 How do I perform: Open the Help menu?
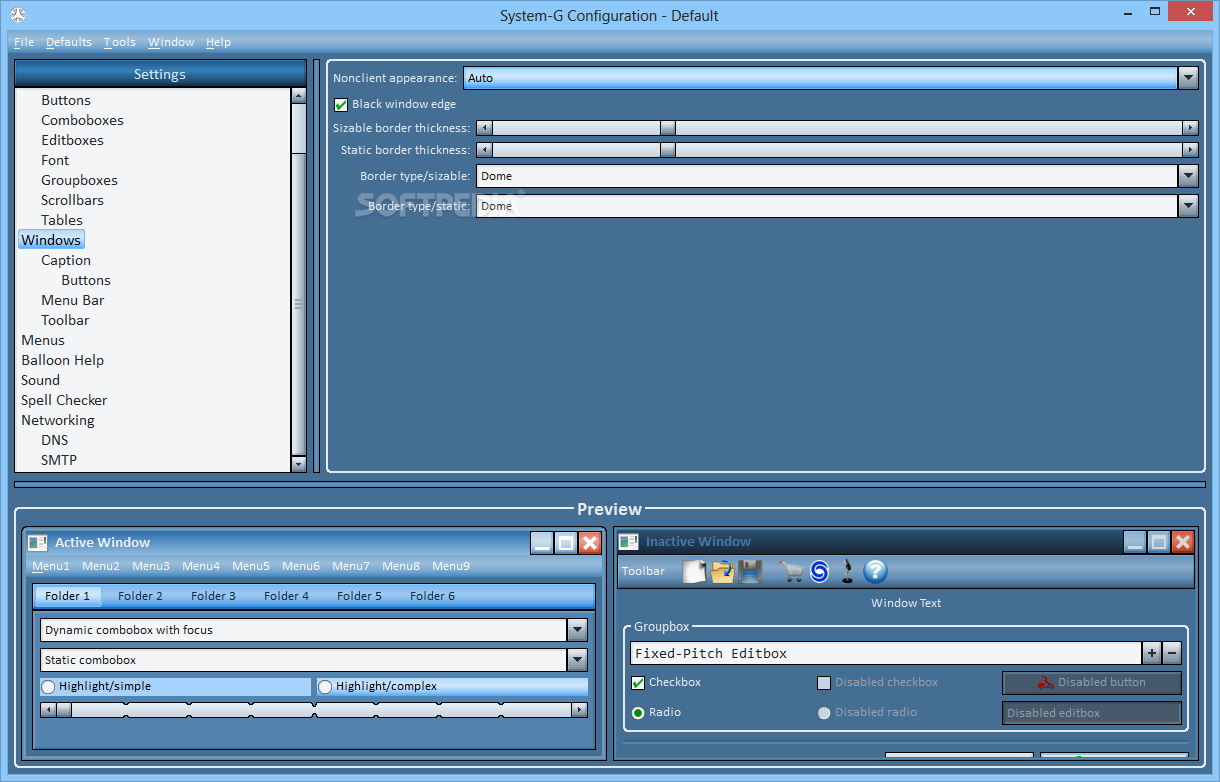coord(218,42)
